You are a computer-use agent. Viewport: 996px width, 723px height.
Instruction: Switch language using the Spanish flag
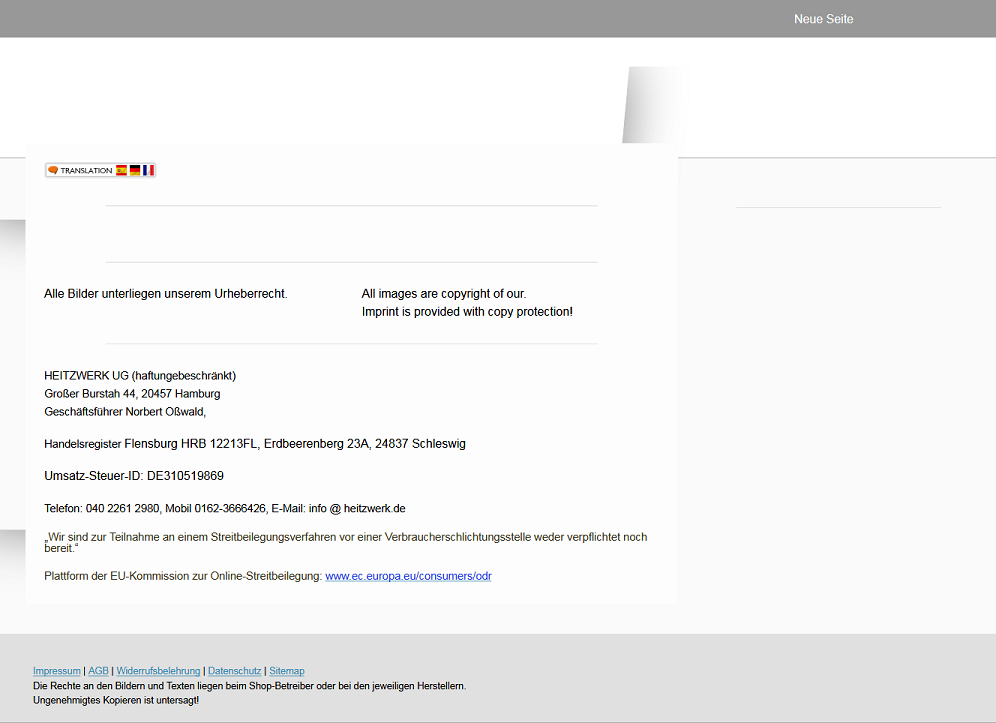[x=121, y=171]
